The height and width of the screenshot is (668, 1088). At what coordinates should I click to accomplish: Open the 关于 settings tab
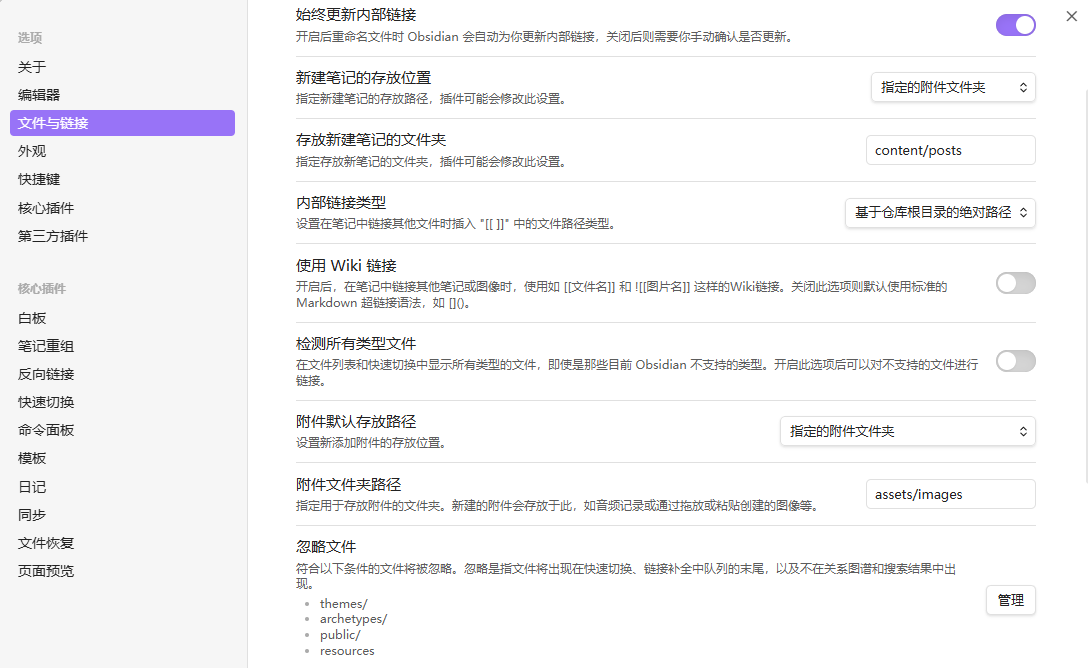(x=32, y=67)
